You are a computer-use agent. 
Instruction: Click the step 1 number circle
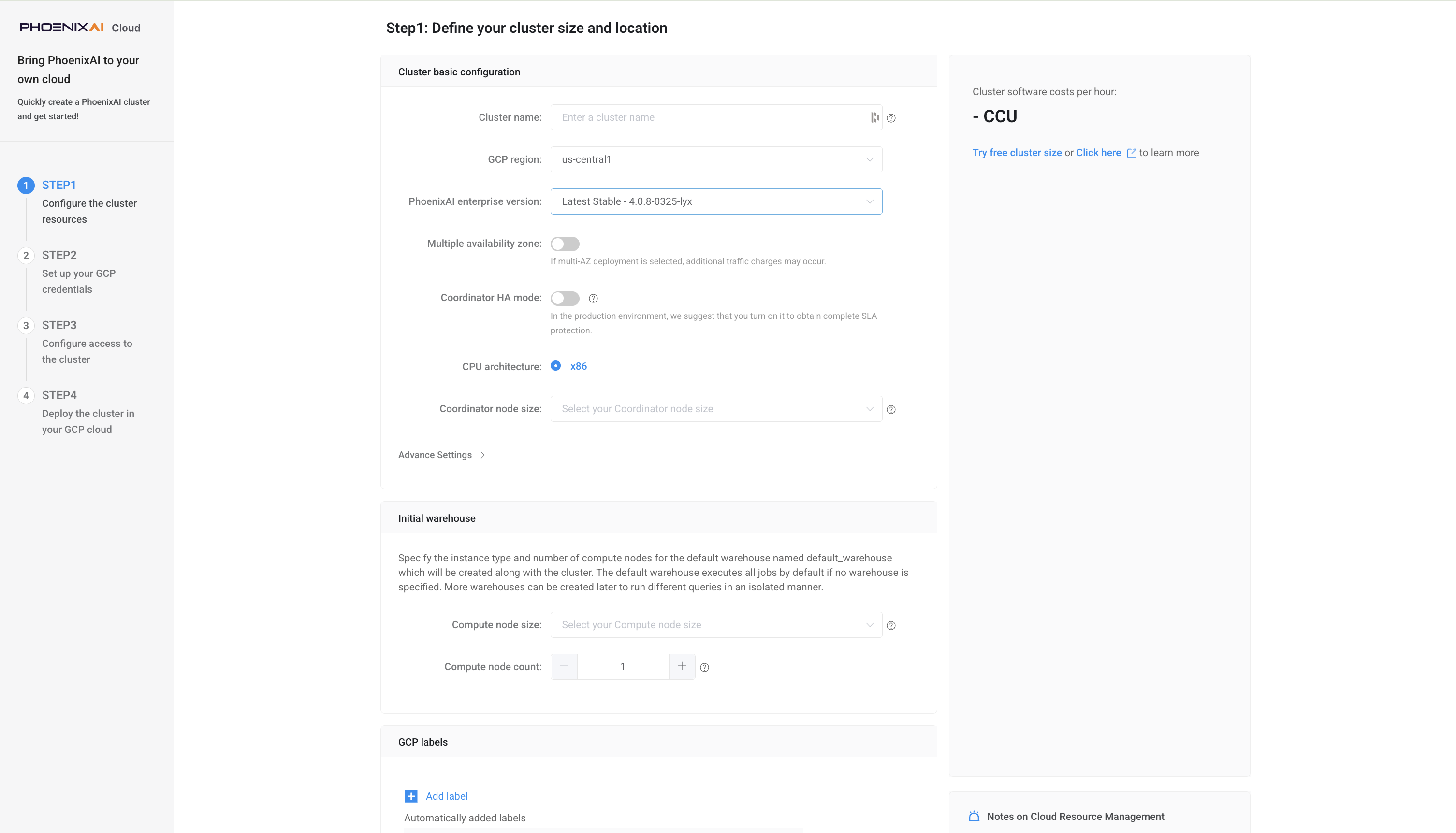click(x=26, y=186)
